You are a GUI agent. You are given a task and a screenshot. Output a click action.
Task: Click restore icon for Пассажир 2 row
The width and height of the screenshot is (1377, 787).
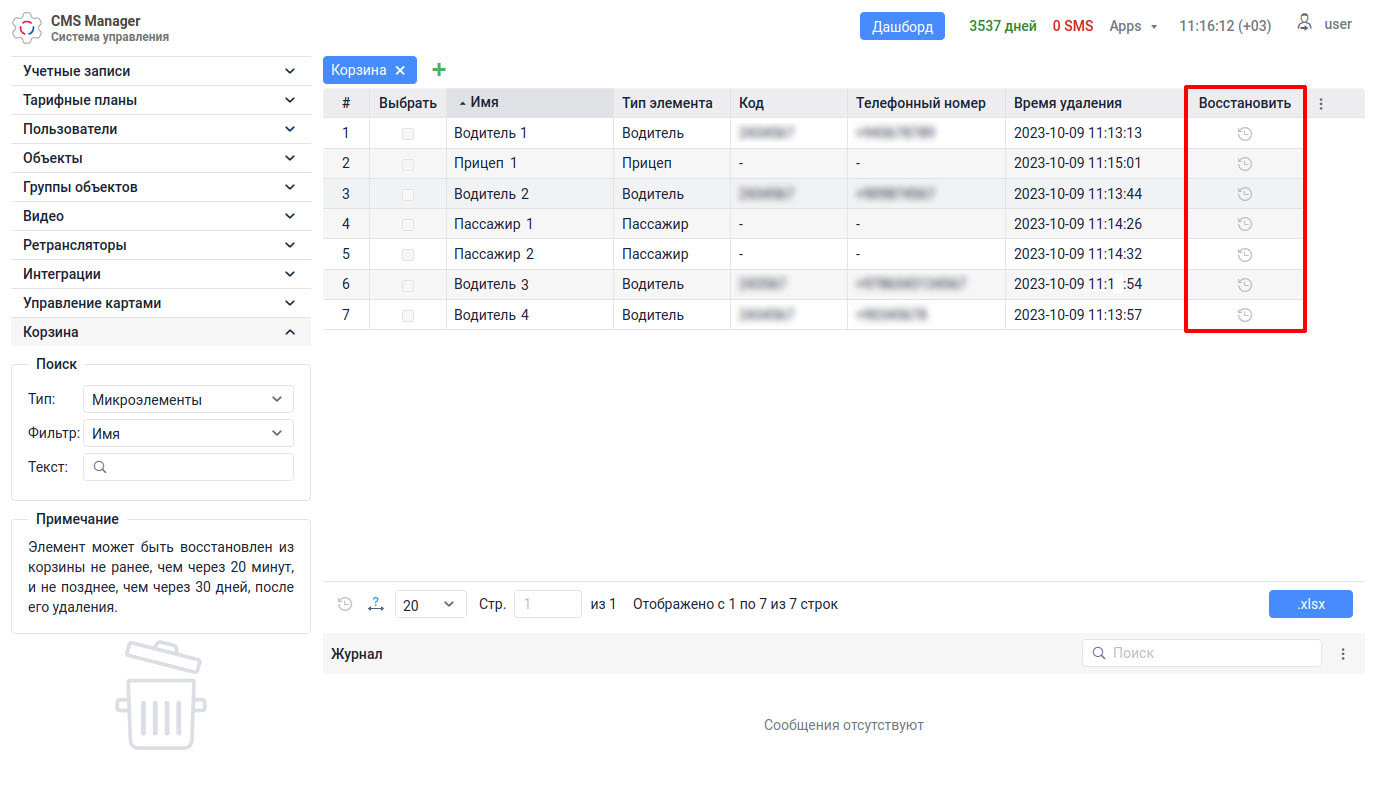1244,255
